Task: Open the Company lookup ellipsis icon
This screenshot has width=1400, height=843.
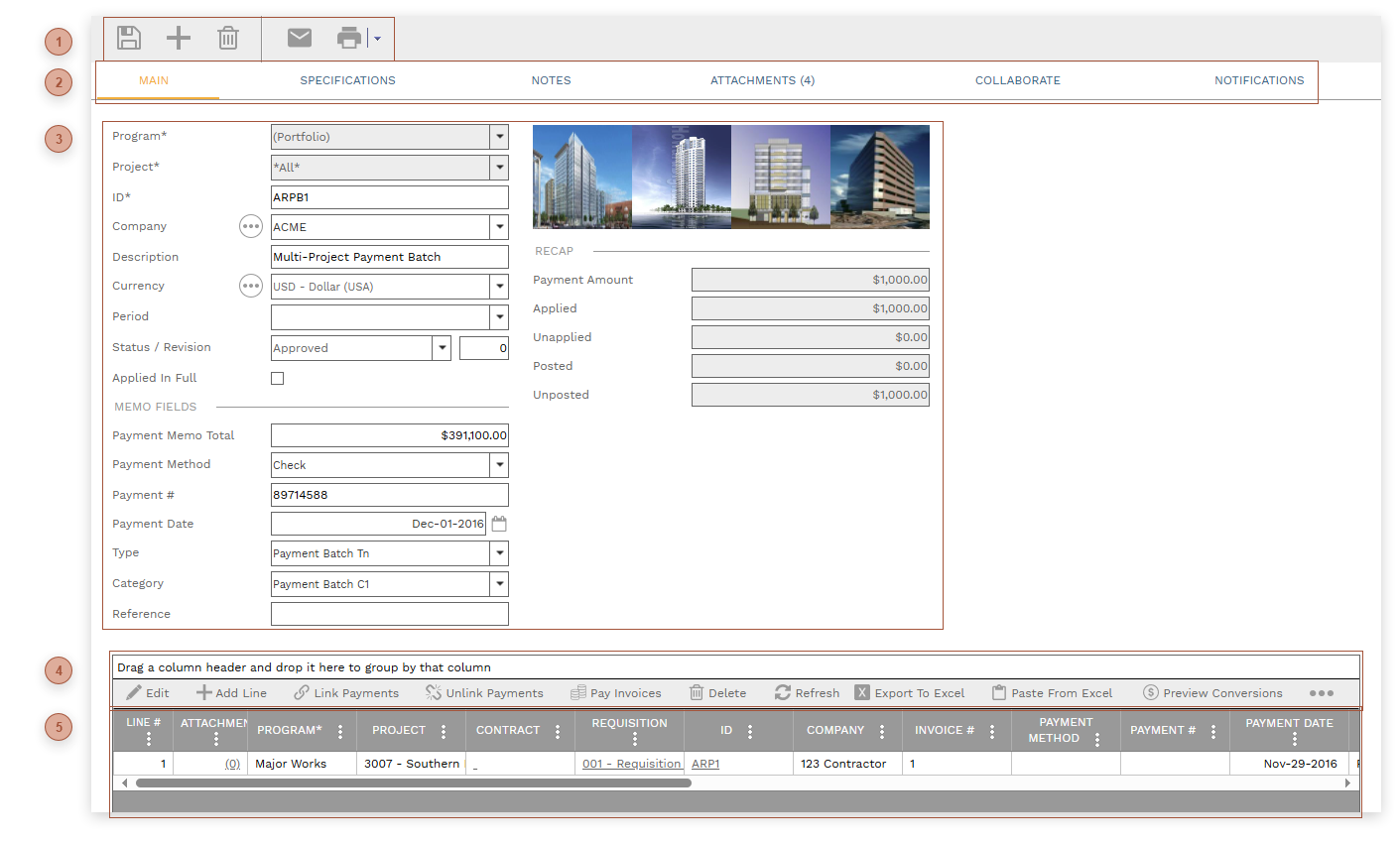Action: tap(250, 226)
